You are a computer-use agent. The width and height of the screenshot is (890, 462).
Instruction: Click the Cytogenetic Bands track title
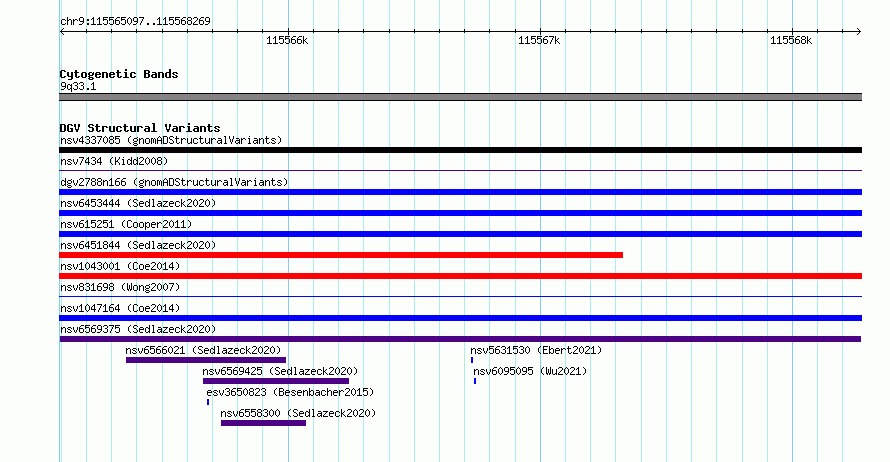(x=119, y=74)
